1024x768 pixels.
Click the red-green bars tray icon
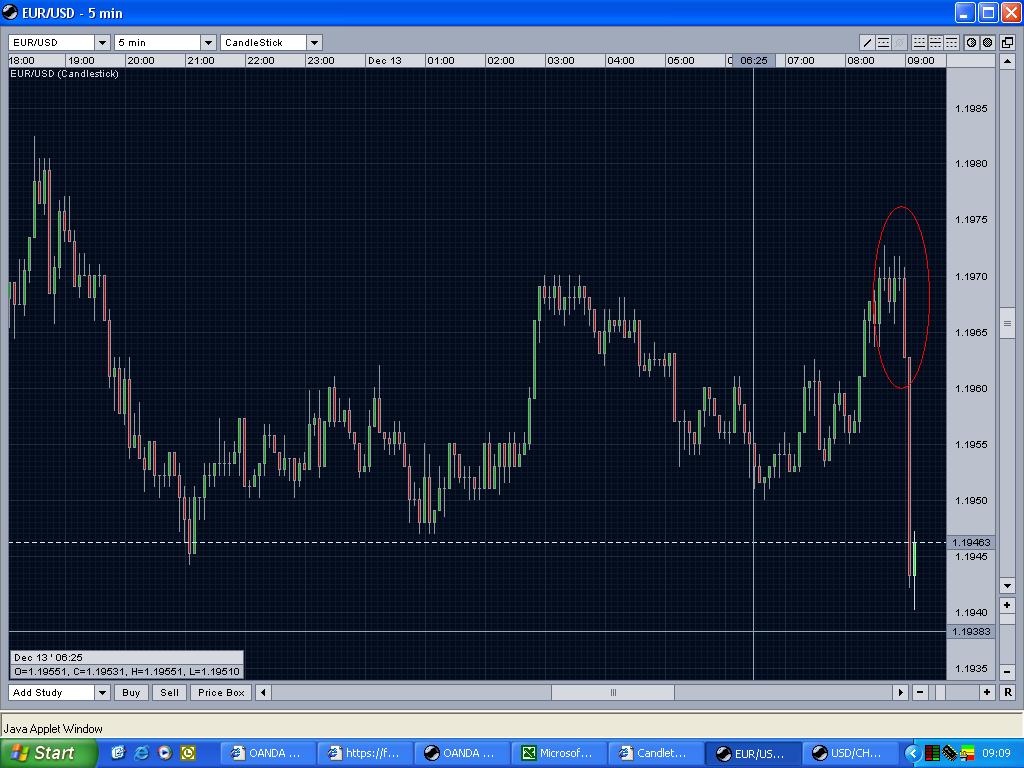[932, 754]
